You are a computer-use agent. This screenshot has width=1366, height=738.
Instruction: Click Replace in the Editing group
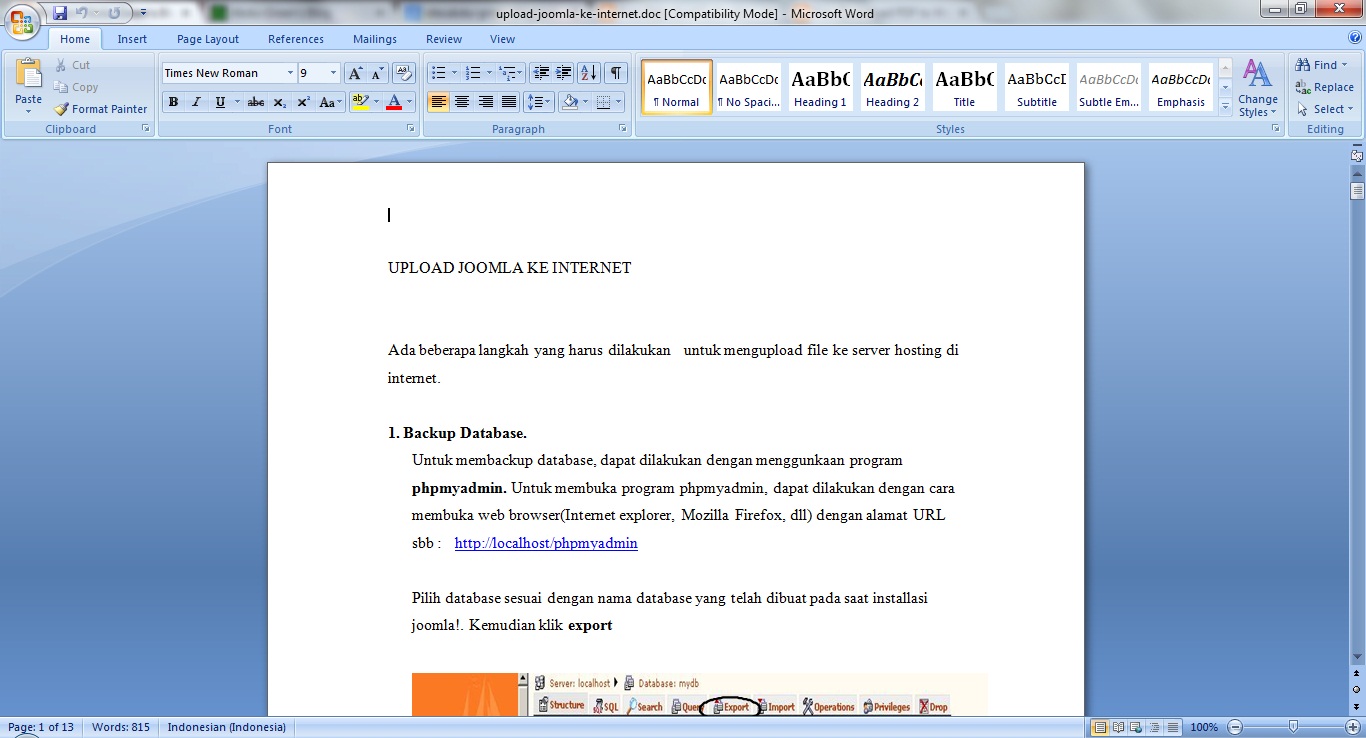pyautogui.click(x=1324, y=87)
